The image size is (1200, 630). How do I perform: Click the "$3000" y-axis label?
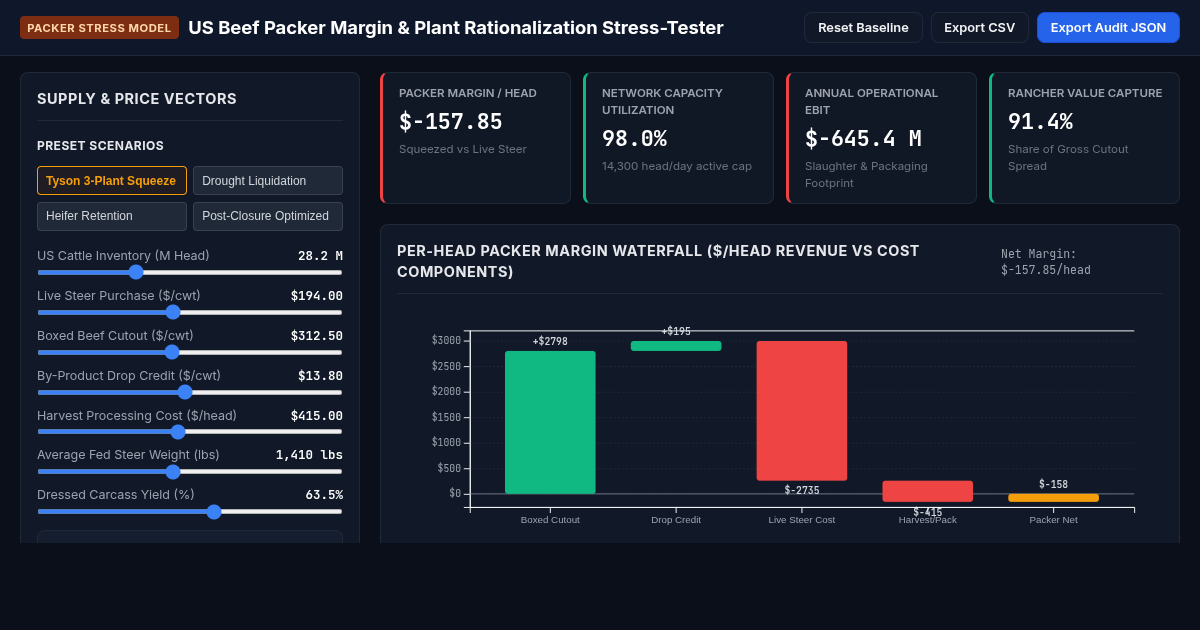pyautogui.click(x=446, y=341)
